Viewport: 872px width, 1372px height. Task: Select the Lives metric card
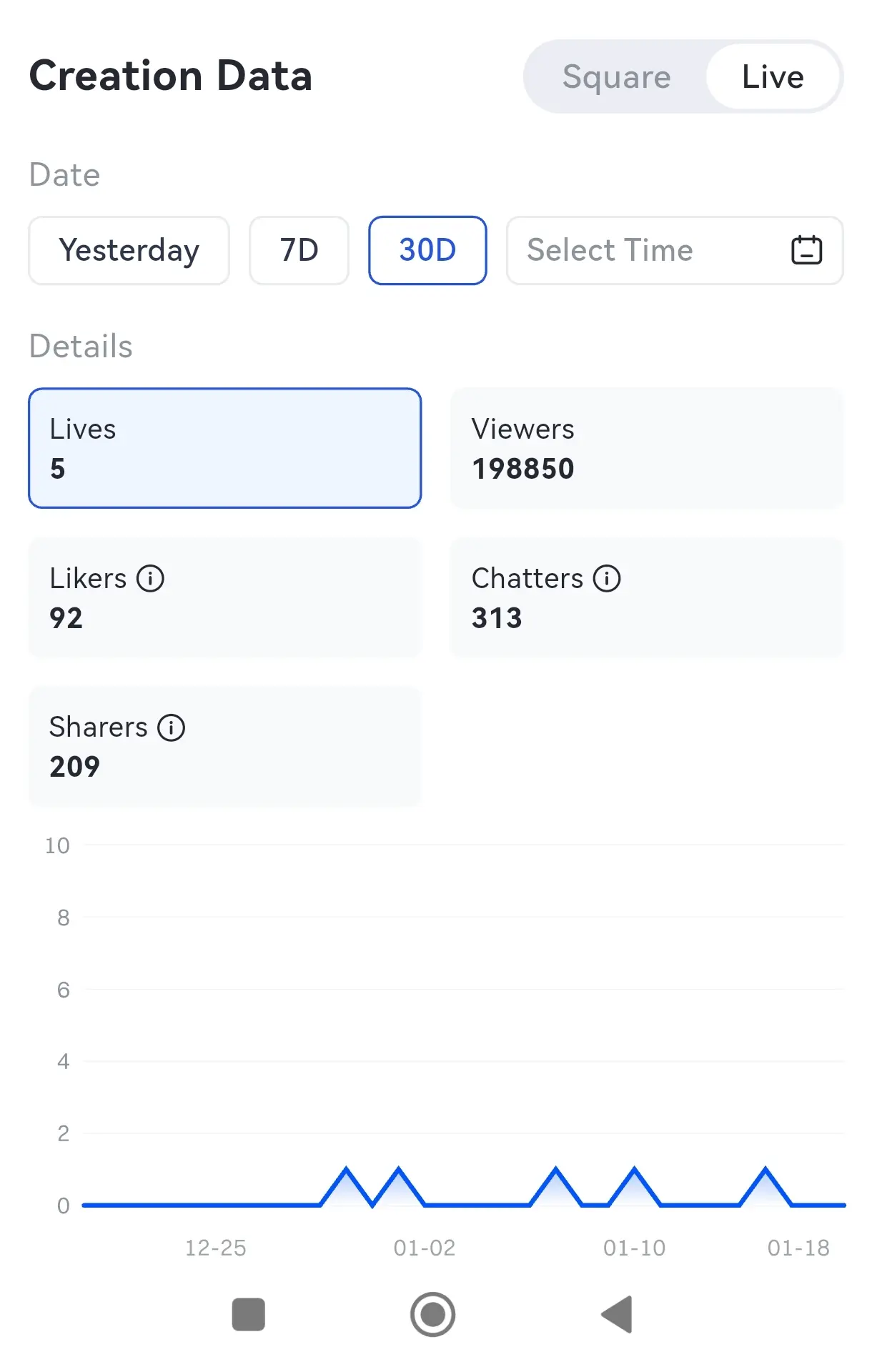[224, 448]
